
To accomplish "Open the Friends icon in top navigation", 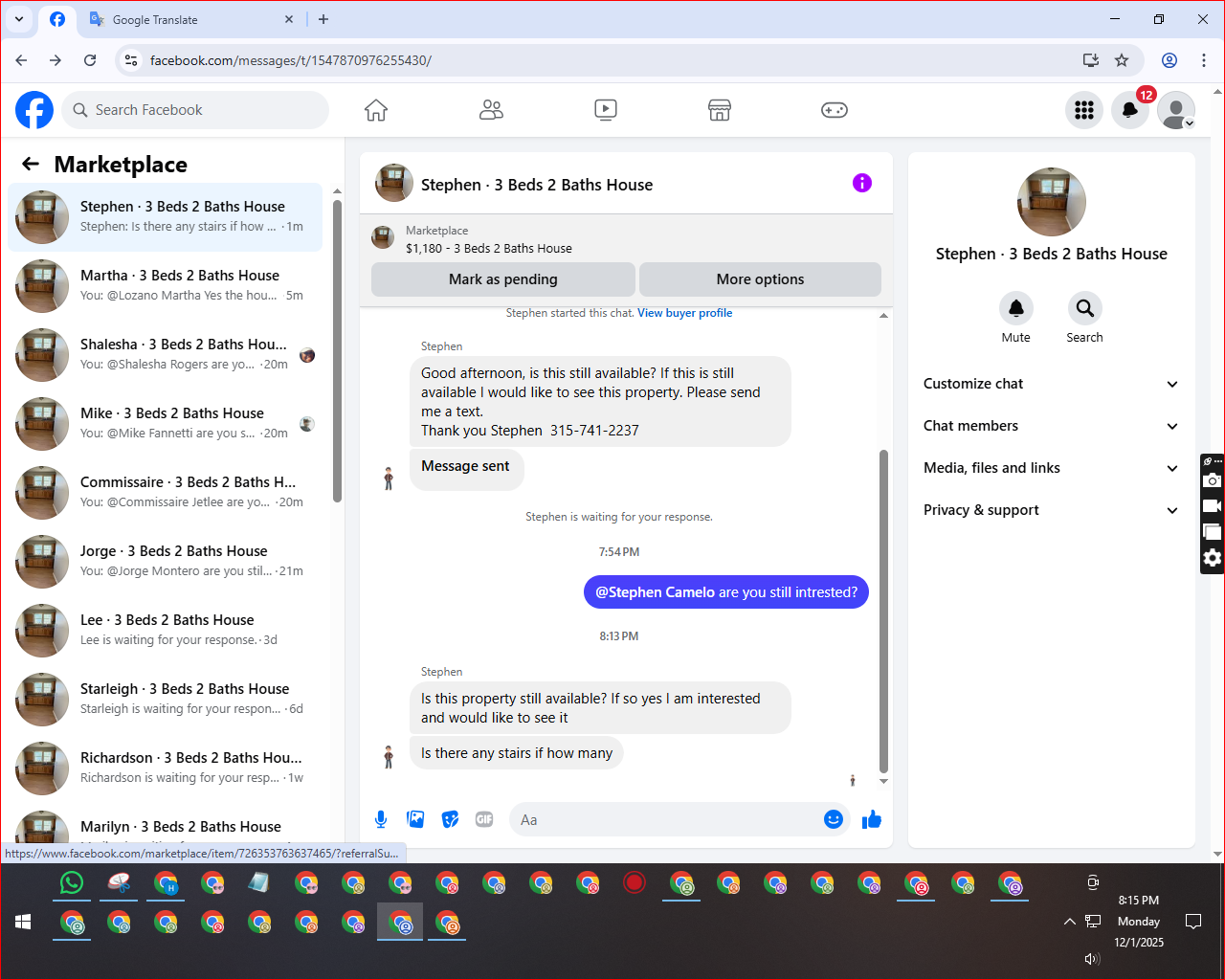I will tap(491, 110).
